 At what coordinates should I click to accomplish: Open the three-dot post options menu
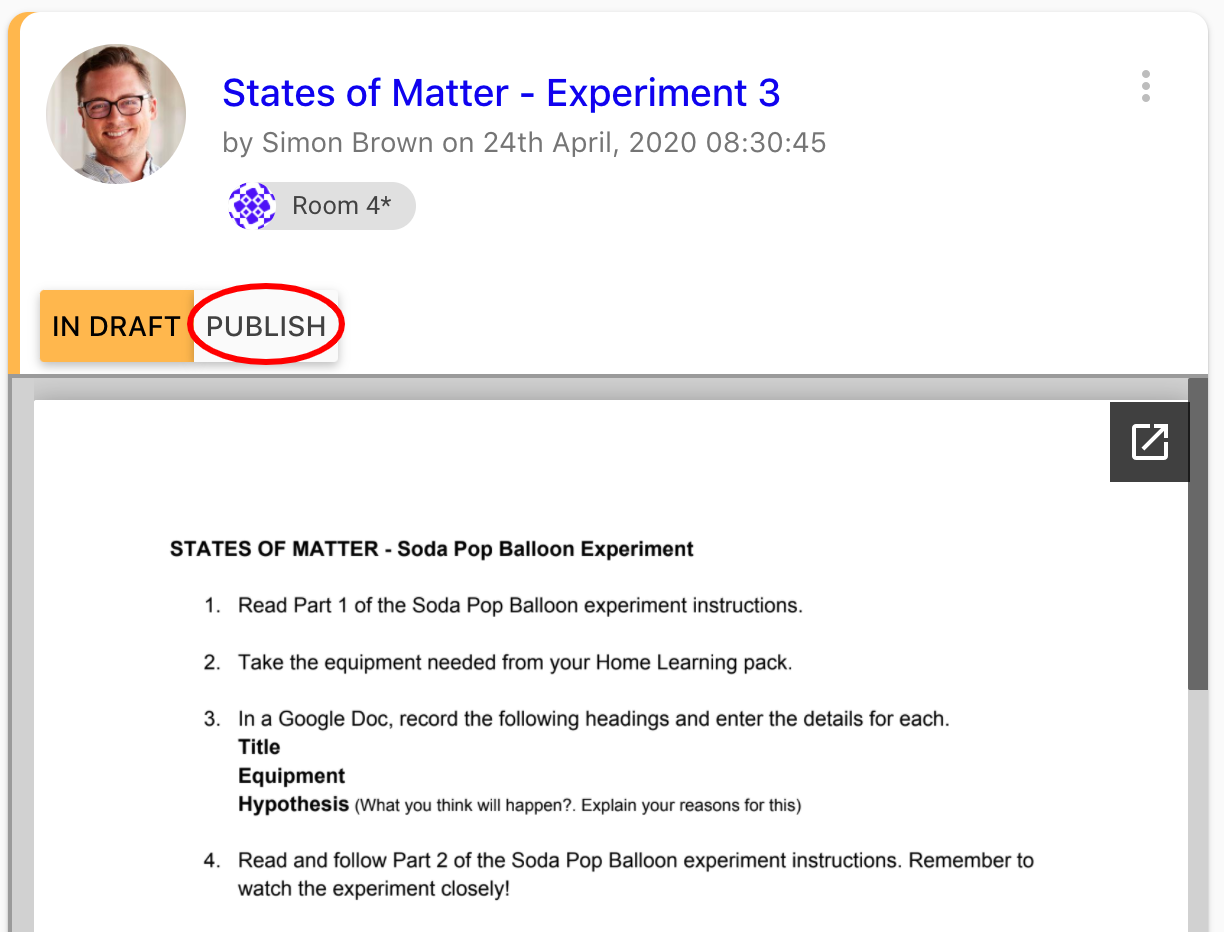point(1145,86)
